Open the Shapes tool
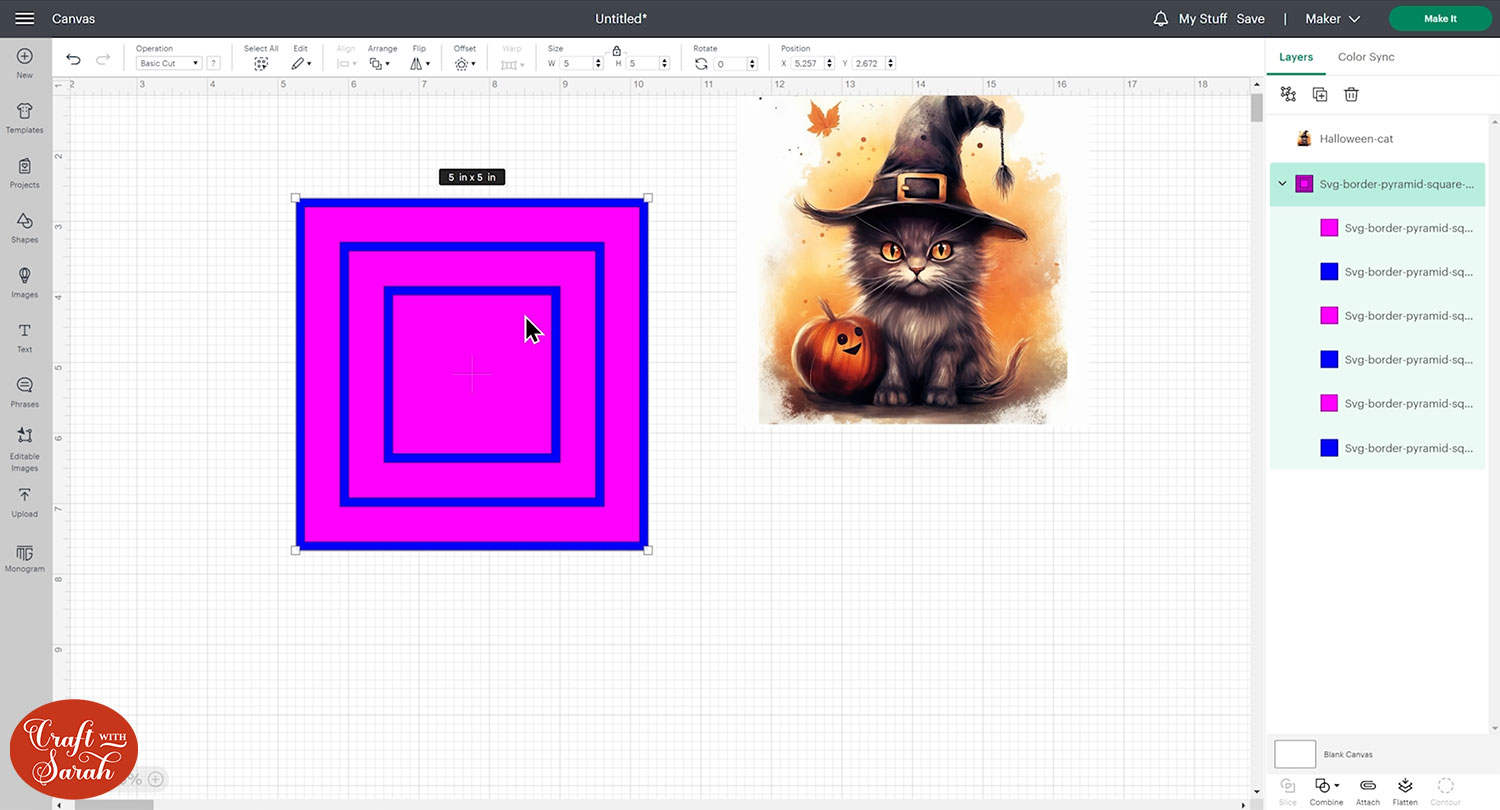Viewport: 1500px width, 810px height. coord(25,228)
